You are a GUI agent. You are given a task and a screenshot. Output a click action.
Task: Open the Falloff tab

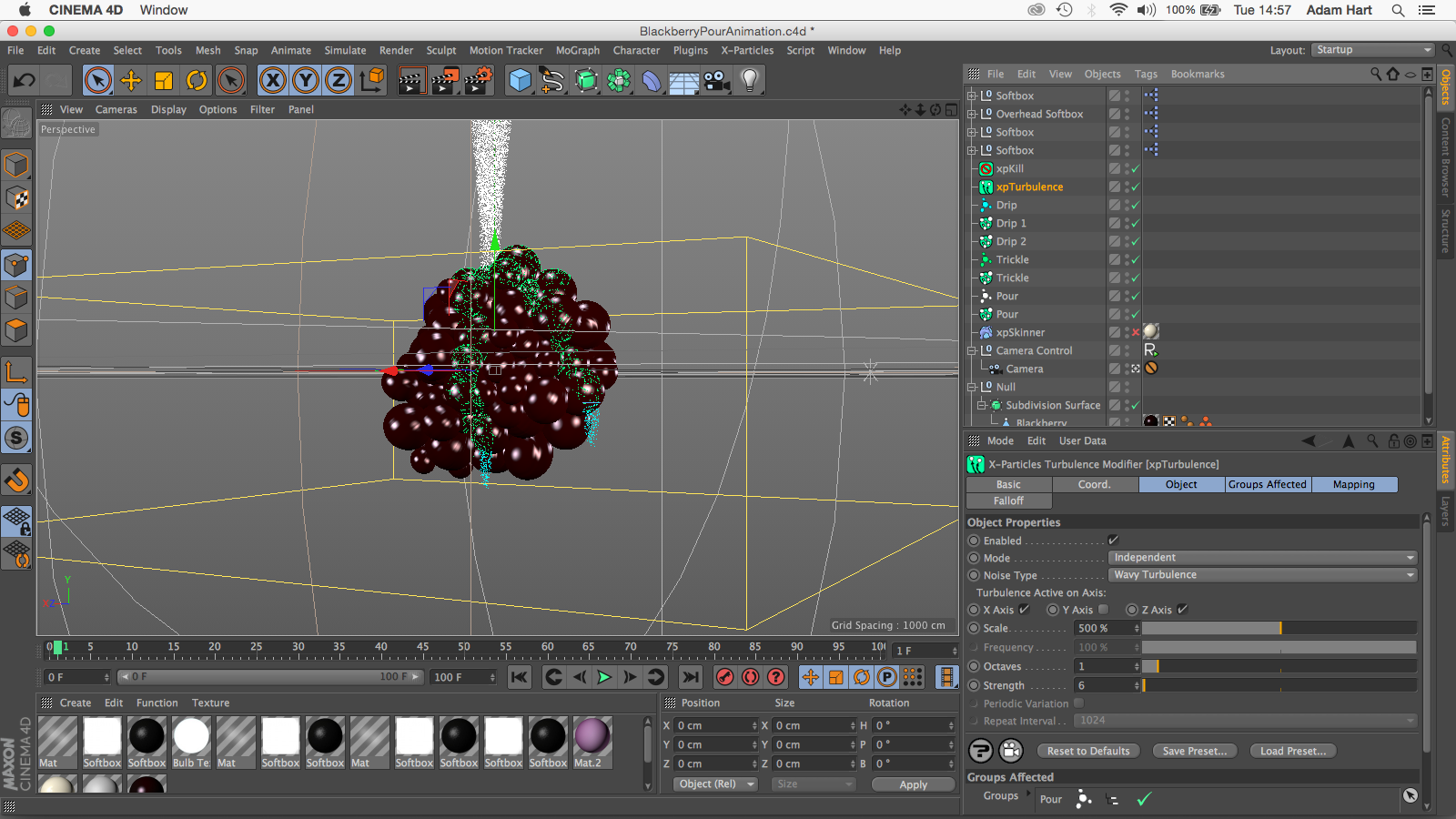click(1008, 501)
